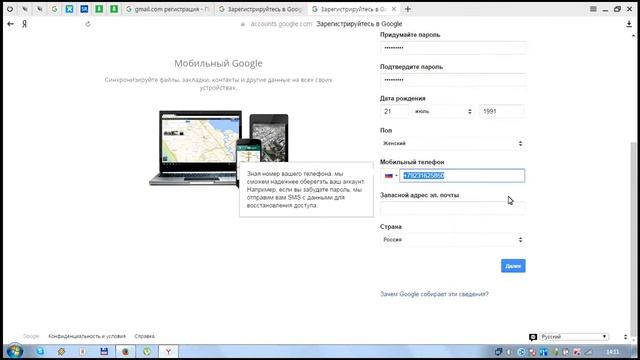Image resolution: width=640 pixels, height=360 pixels.
Task: Click the 'Придумайте пароль' password field
Action: tap(453, 48)
